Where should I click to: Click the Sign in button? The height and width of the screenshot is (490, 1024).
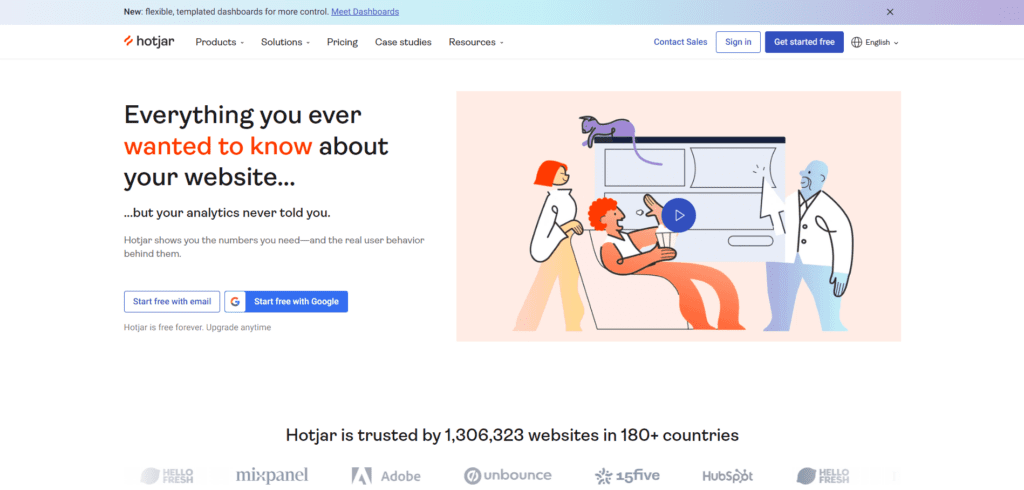click(738, 42)
